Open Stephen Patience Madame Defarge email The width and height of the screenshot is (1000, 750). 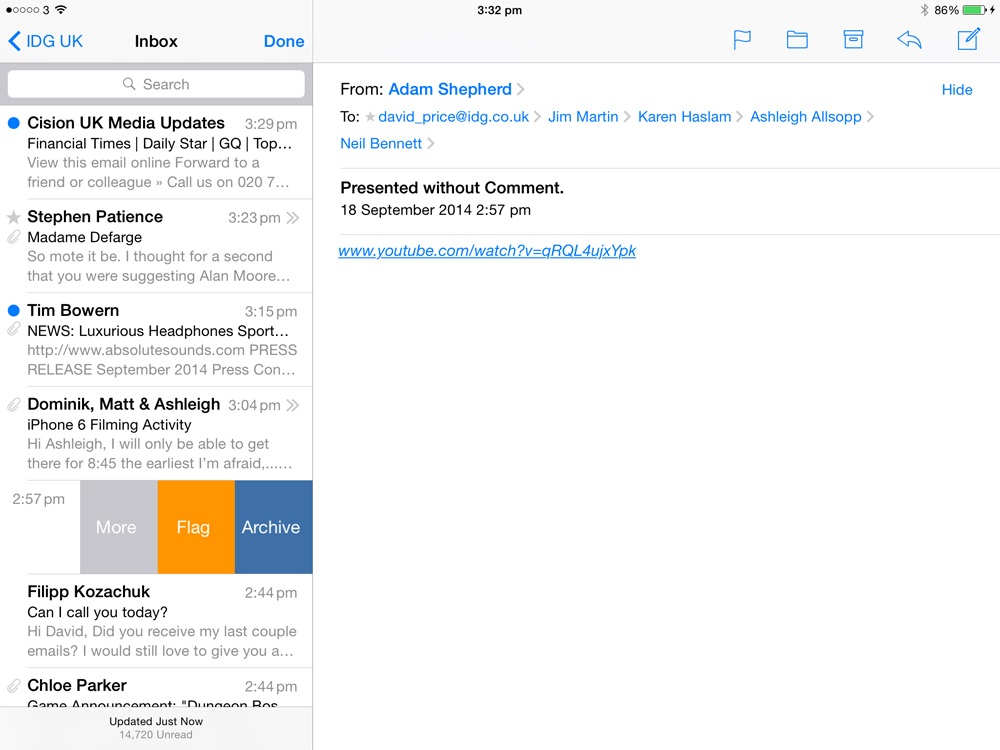click(x=156, y=246)
